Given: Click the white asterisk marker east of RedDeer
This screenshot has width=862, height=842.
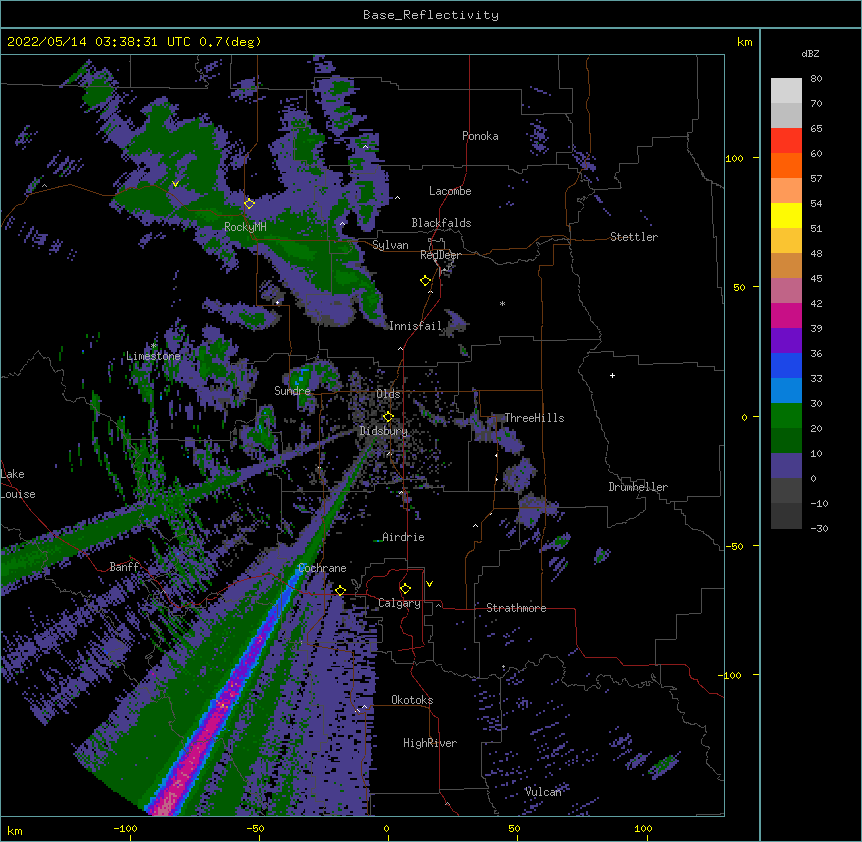Looking at the screenshot, I should (502, 303).
